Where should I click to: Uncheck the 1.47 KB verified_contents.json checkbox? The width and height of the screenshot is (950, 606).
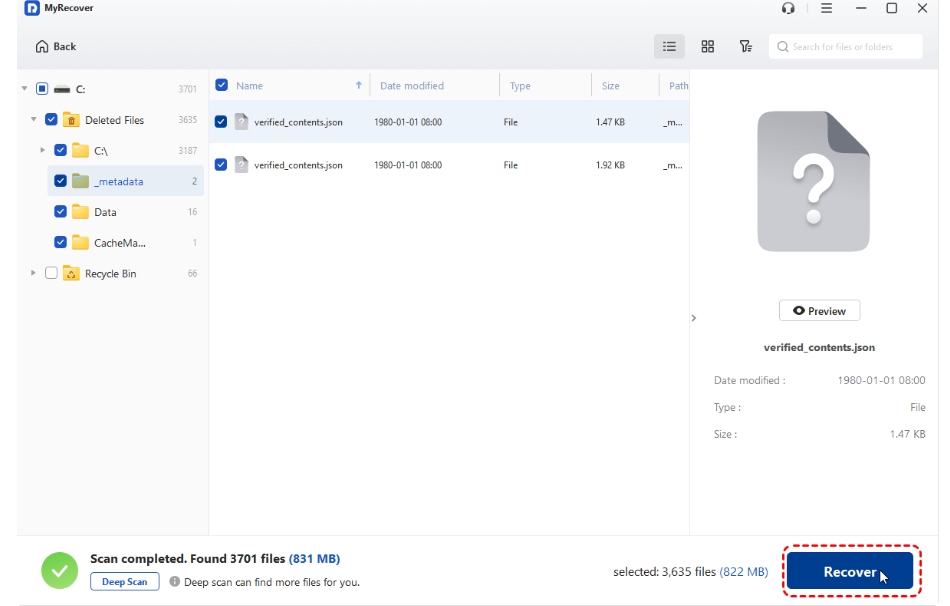[221, 122]
